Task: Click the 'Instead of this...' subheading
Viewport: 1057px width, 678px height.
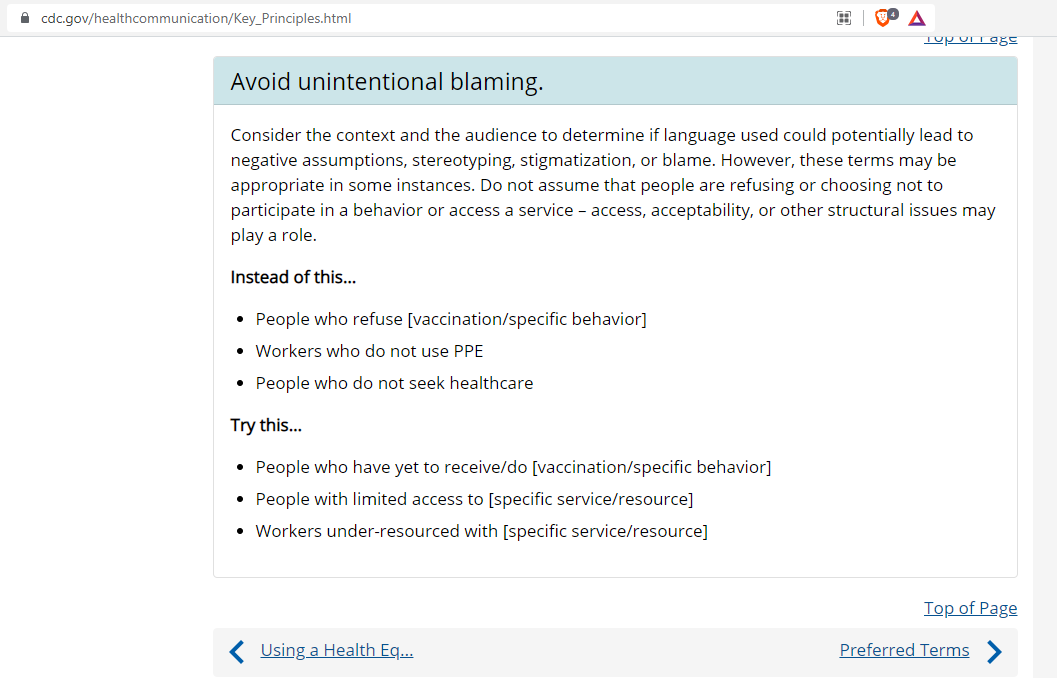Action: [293, 277]
